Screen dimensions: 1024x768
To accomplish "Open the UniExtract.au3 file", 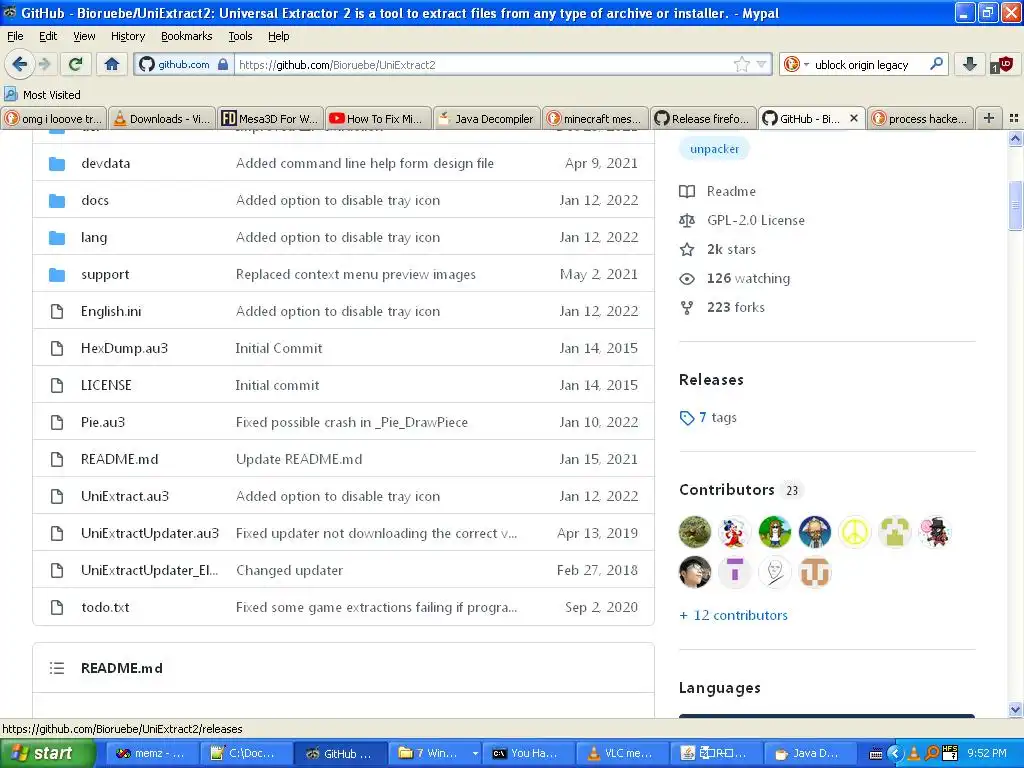I will click(x=125, y=496).
